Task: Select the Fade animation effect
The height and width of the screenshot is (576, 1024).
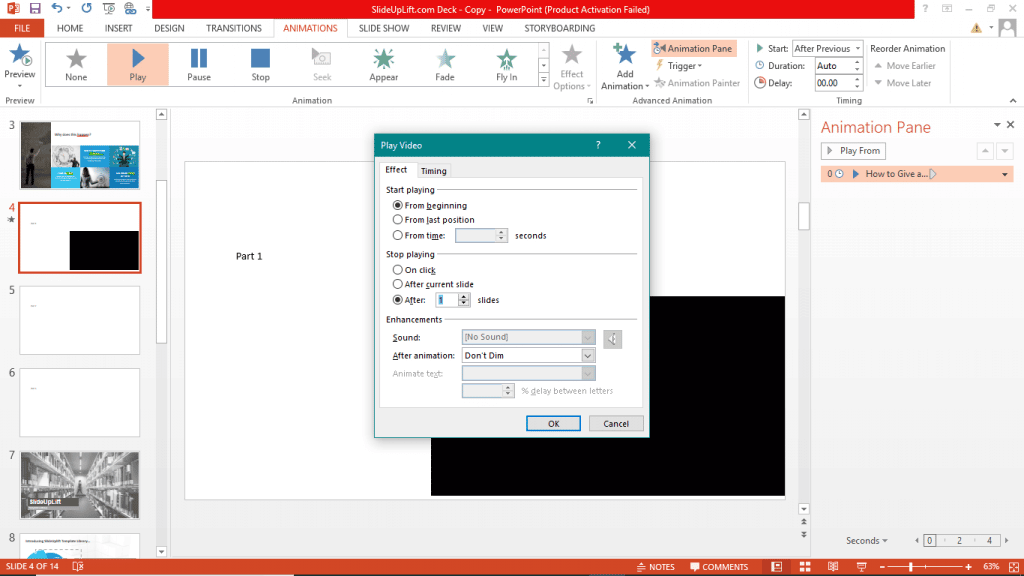Action: point(444,63)
